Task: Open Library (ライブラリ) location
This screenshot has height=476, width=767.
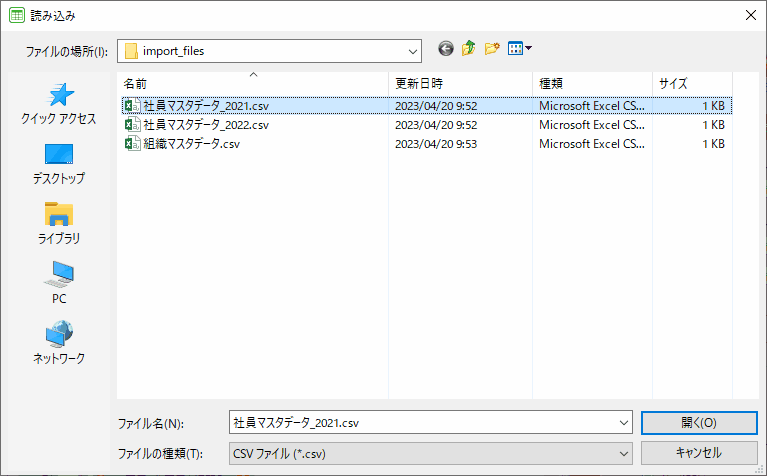Action: click(59, 224)
